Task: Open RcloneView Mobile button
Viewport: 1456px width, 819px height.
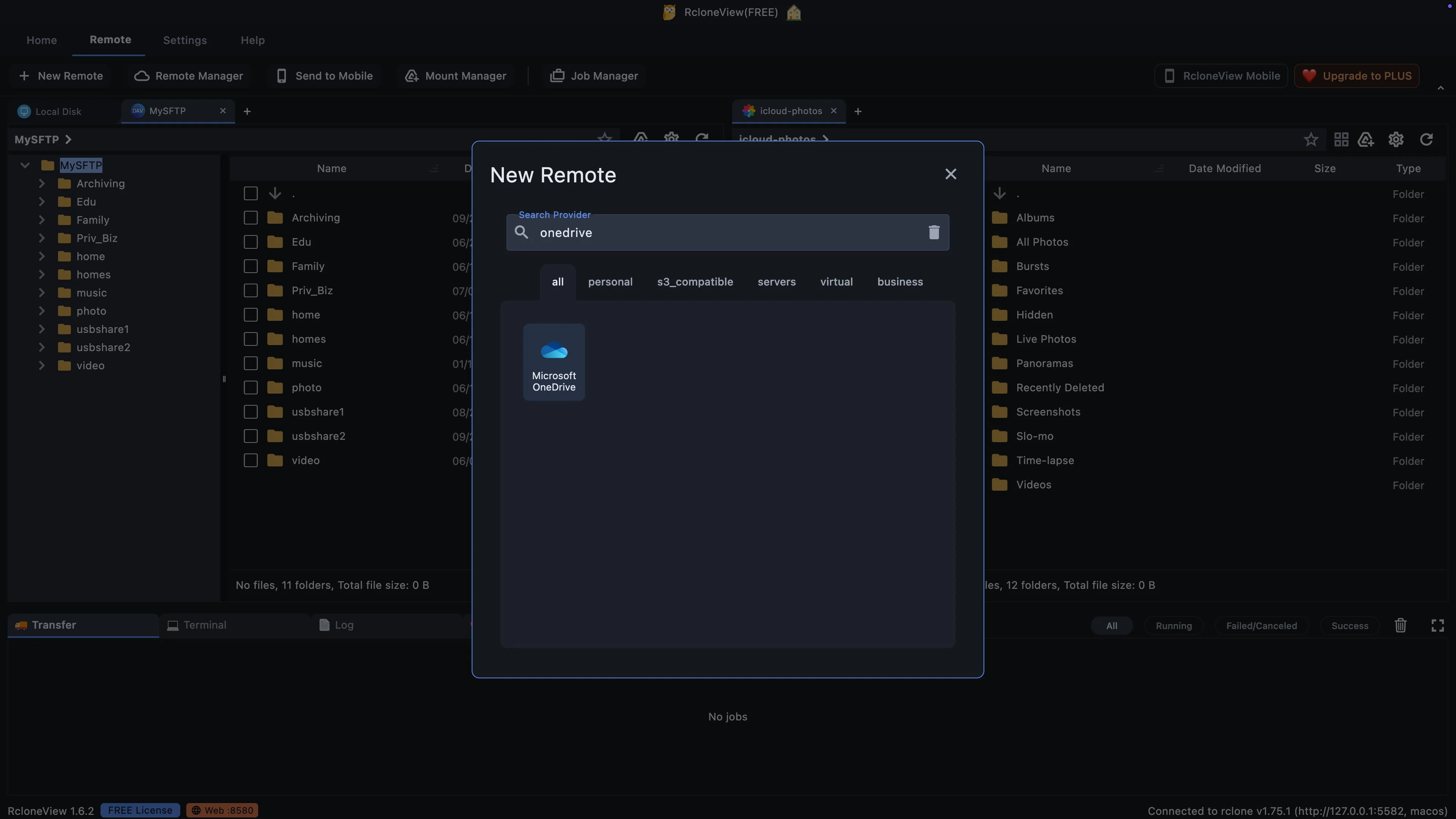Action: 1221,76
